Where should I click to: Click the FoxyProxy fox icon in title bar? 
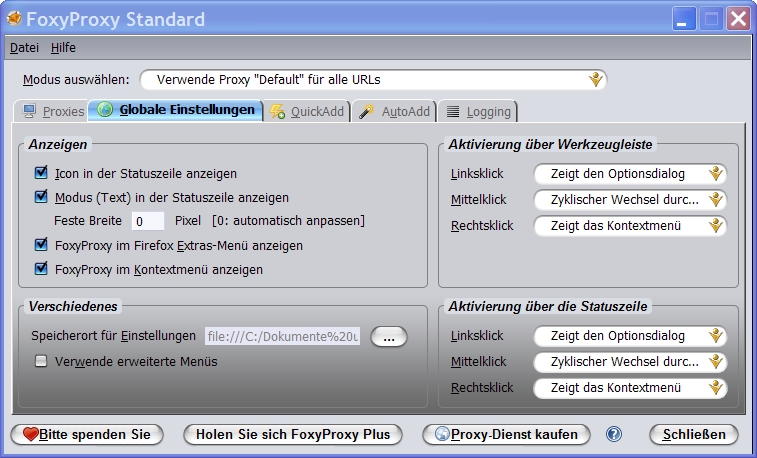coord(14,19)
